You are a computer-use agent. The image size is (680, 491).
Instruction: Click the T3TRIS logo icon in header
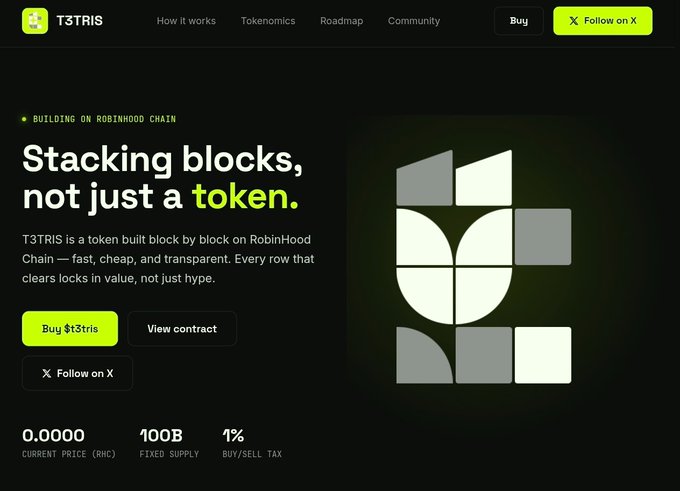(35, 20)
